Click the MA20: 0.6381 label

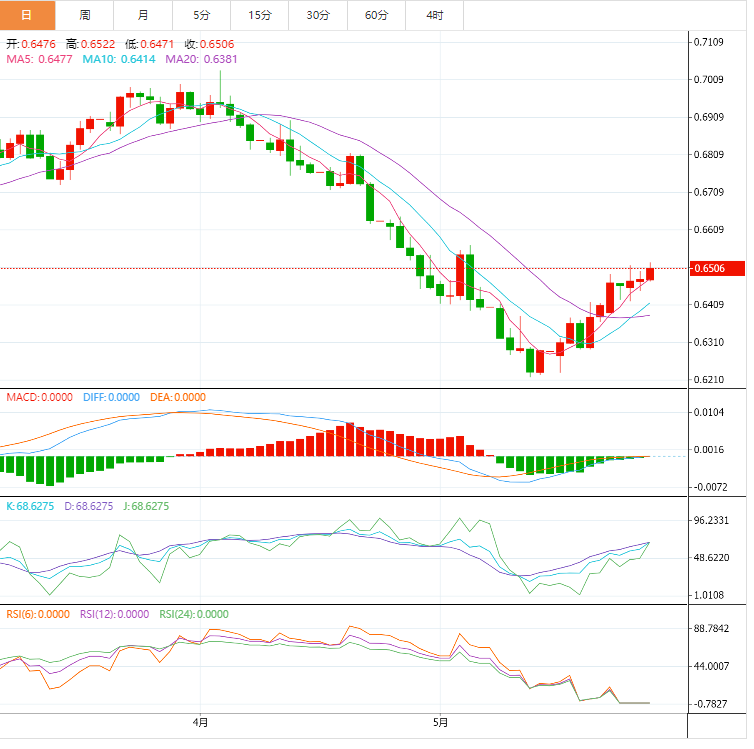201,59
